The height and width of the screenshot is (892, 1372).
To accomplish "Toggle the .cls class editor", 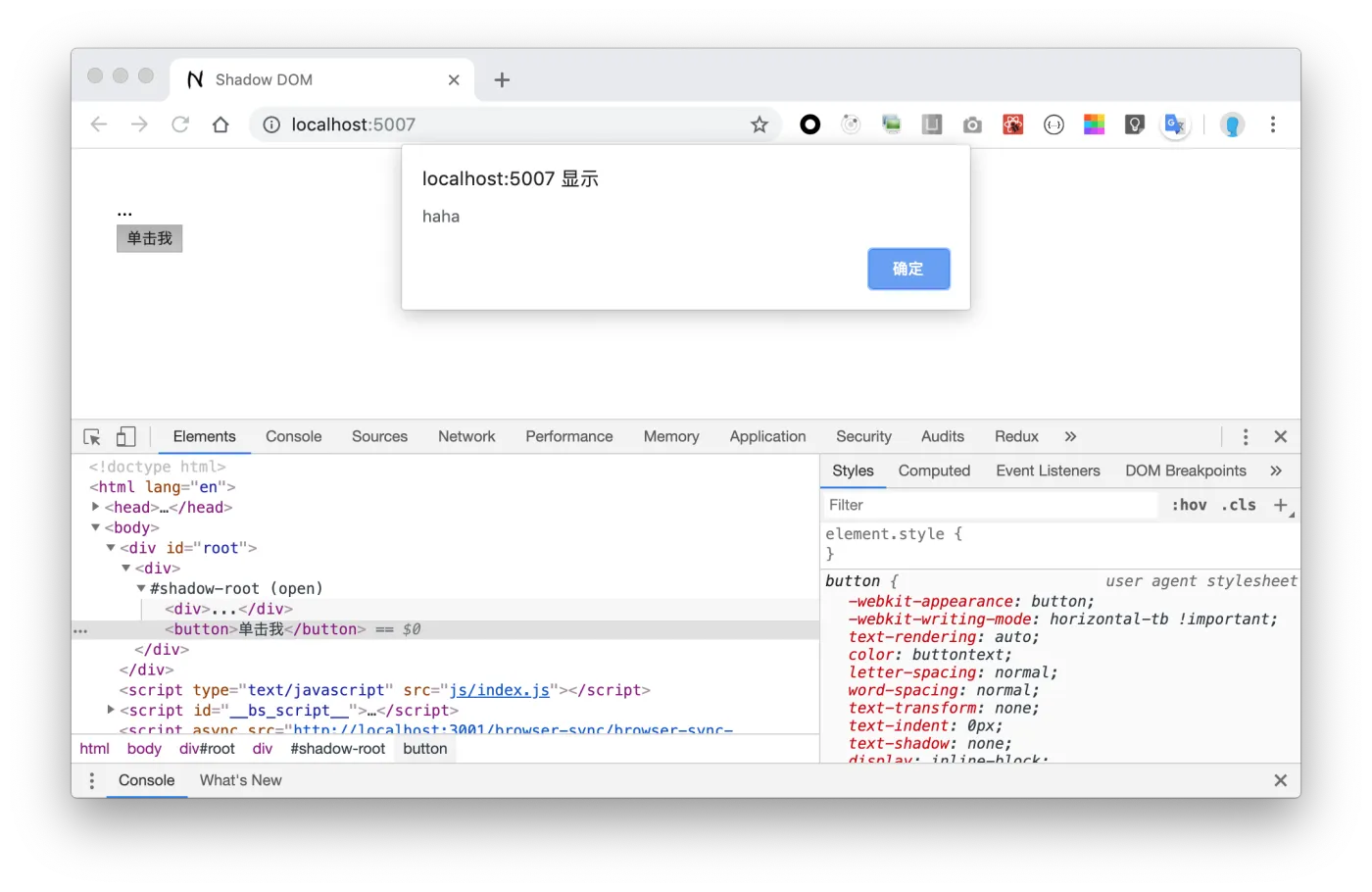I will coord(1239,505).
